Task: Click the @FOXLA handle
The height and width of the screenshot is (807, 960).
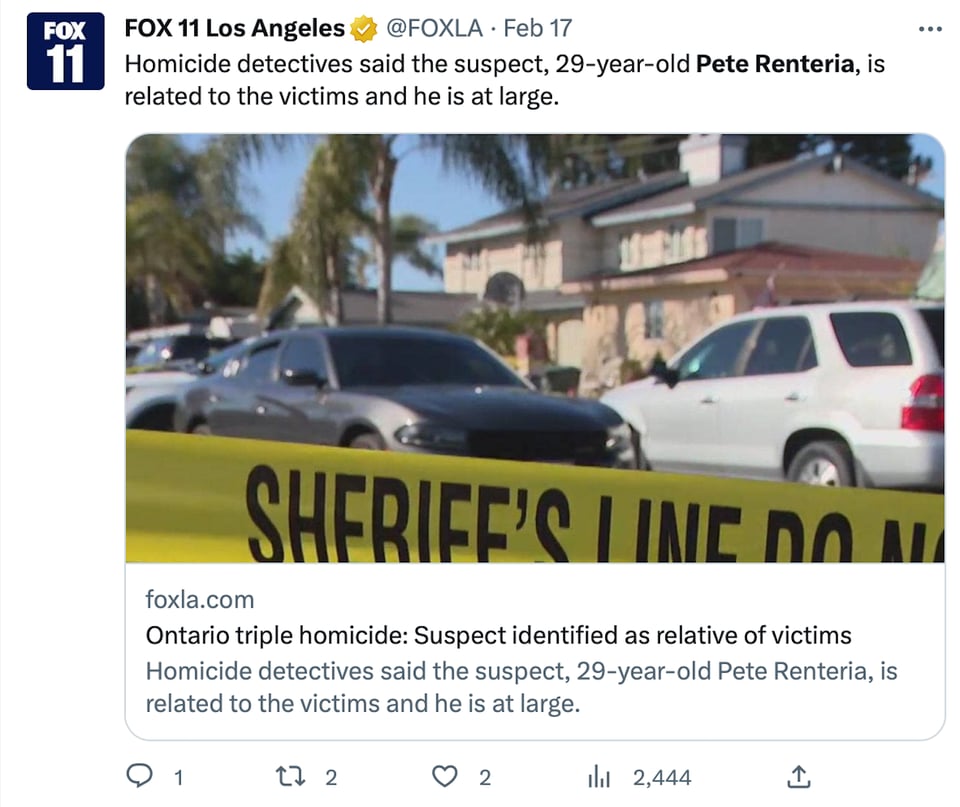Action: [x=434, y=28]
